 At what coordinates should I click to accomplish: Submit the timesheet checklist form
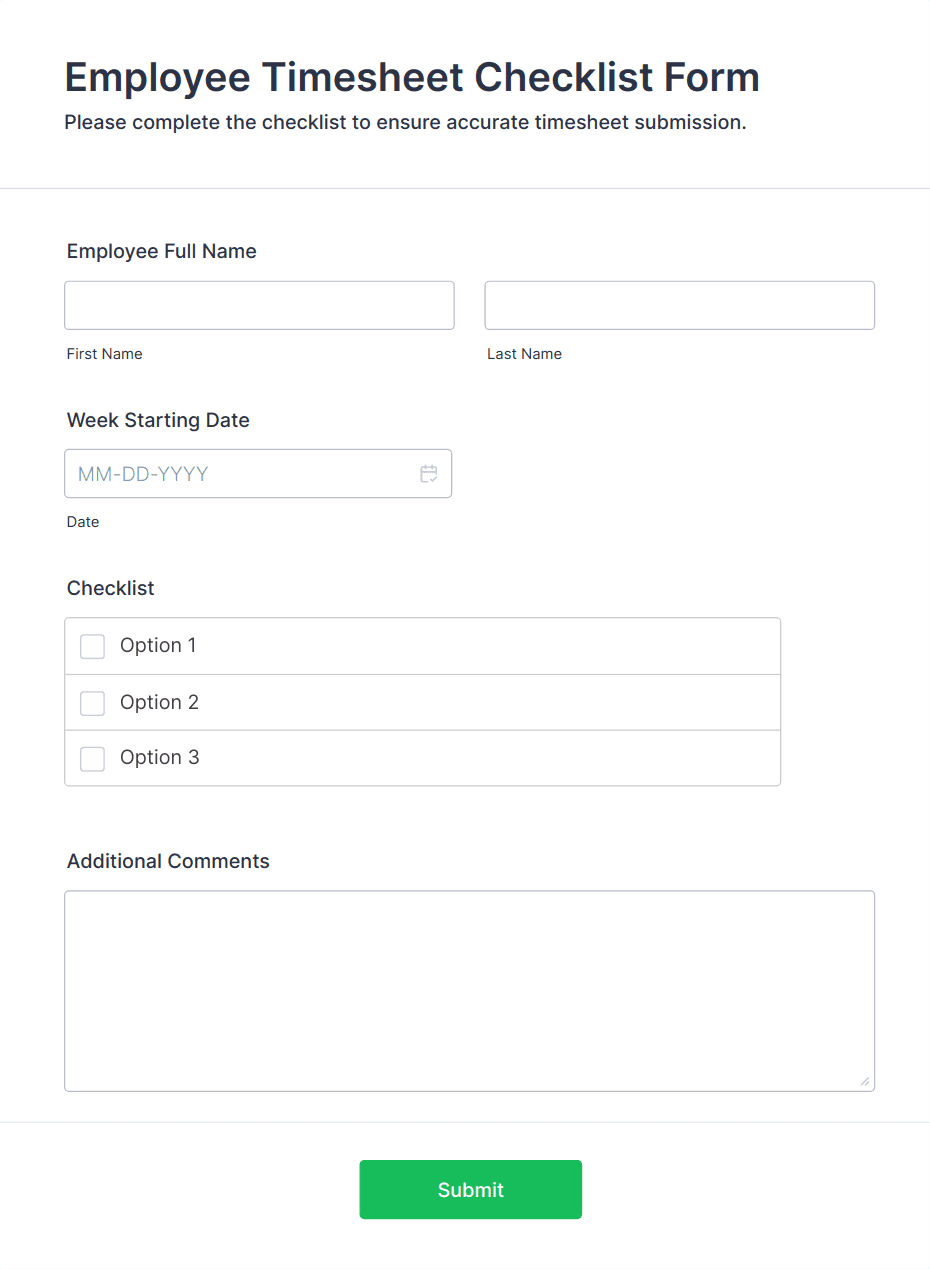(470, 1189)
